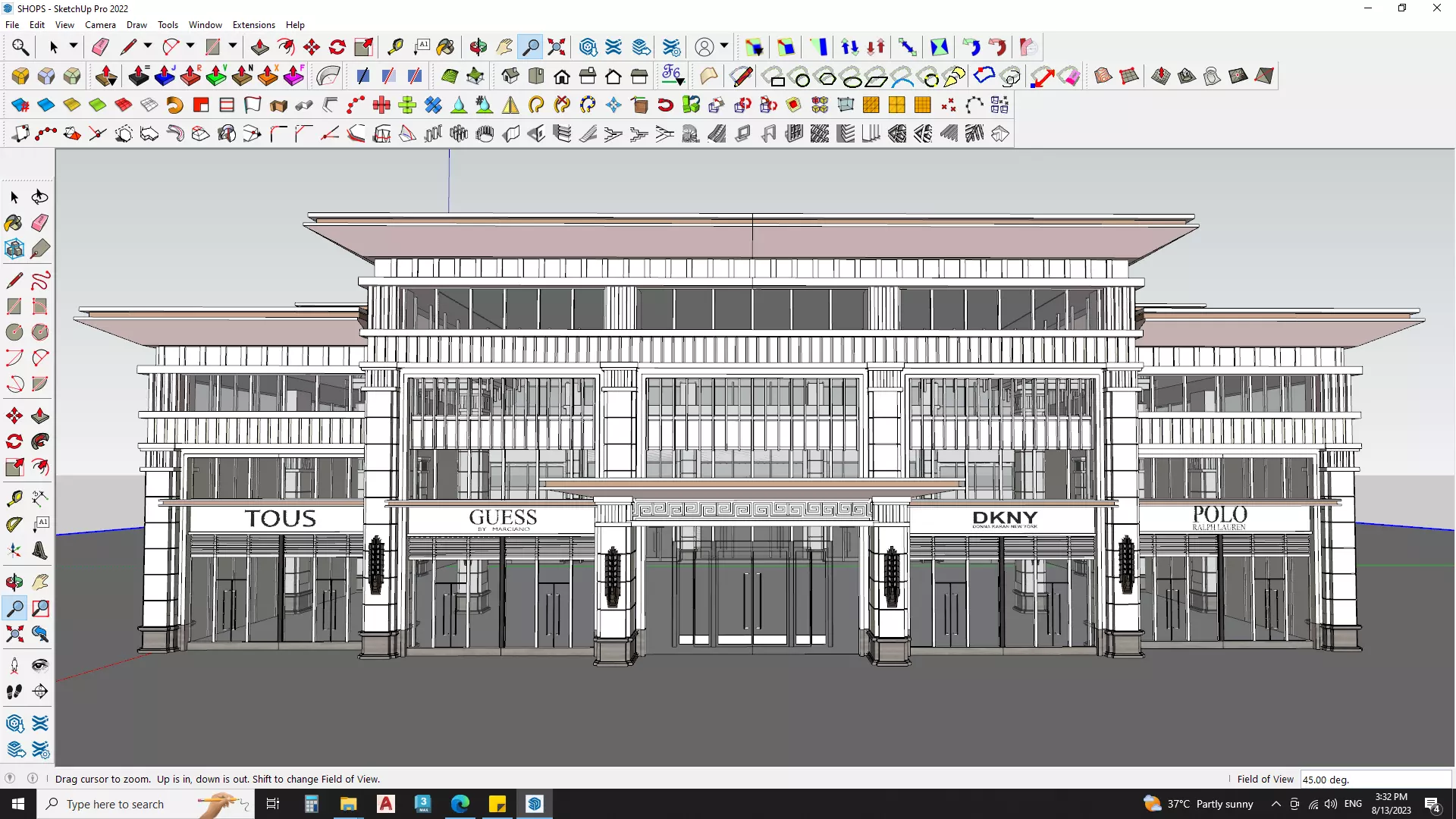The width and height of the screenshot is (1456, 819).
Task: Activate the Look Around eye tool
Action: click(40, 666)
